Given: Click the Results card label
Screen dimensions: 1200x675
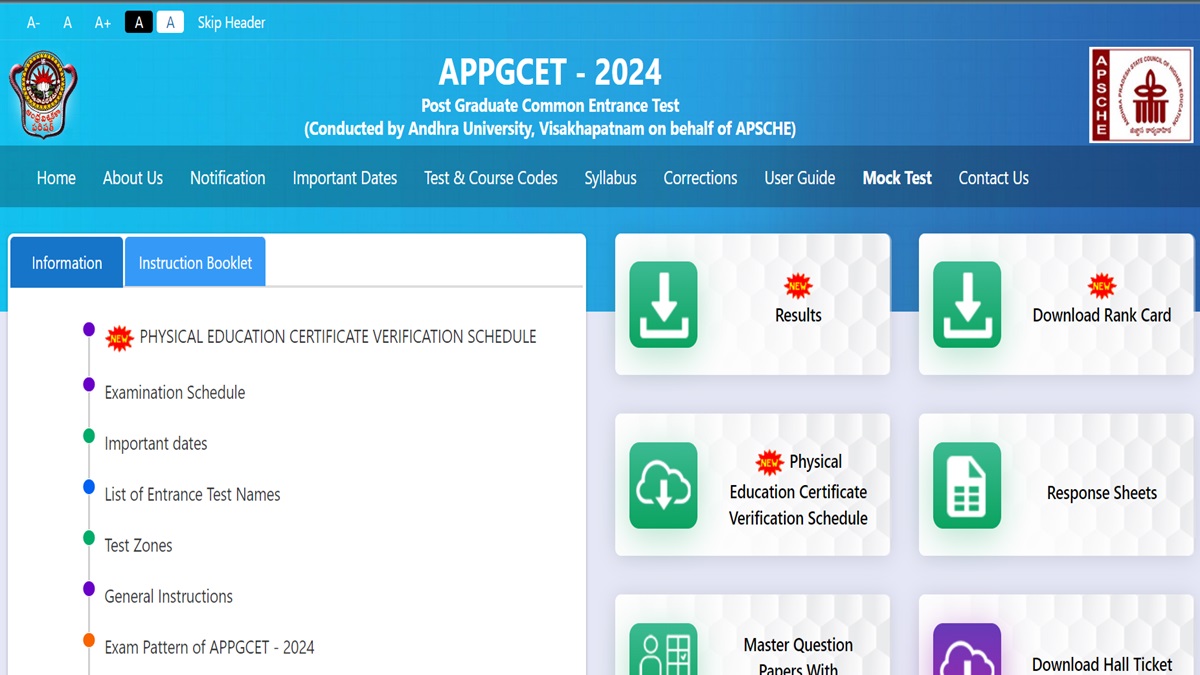Looking at the screenshot, I should coord(798,315).
